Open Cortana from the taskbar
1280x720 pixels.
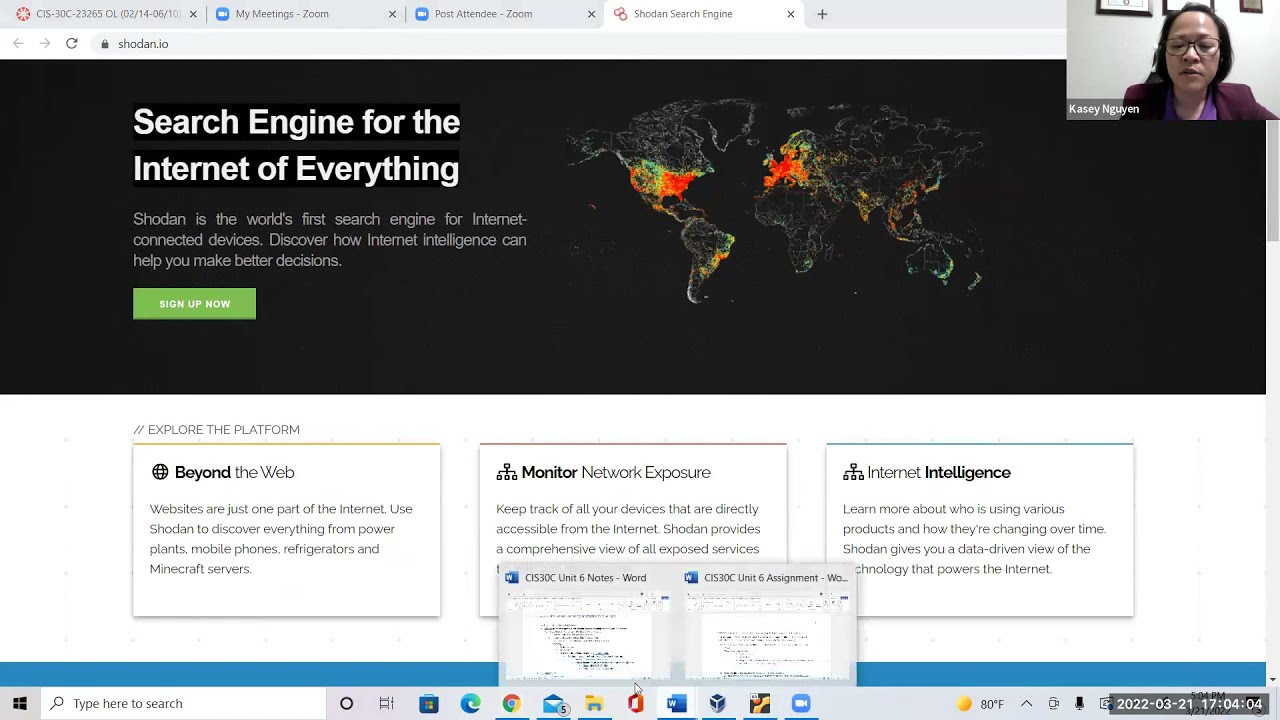[x=346, y=703]
